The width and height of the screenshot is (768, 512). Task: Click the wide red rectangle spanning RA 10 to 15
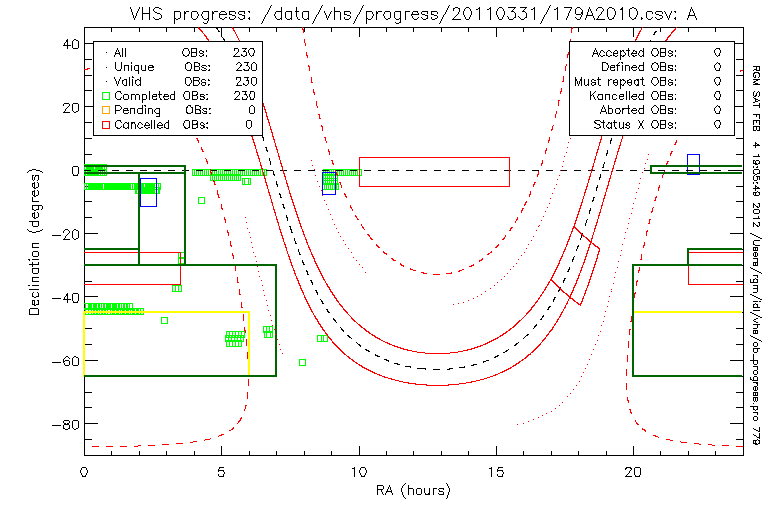pyautogui.click(x=434, y=172)
